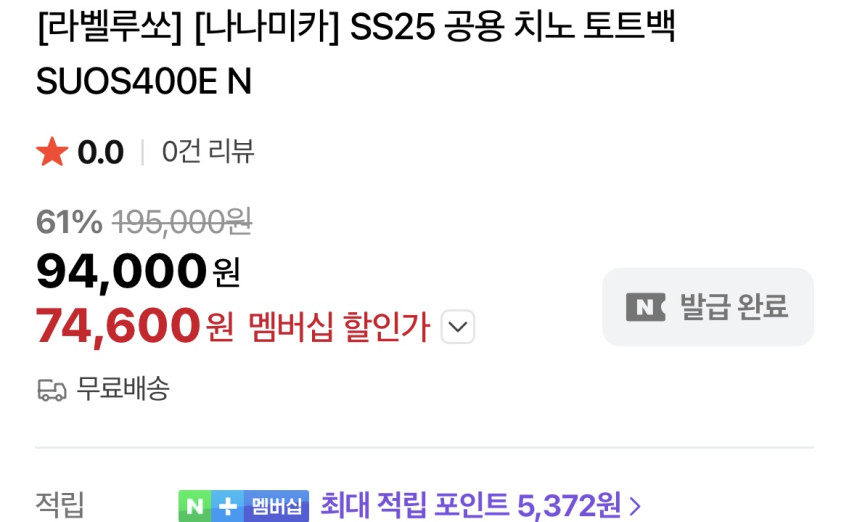Viewport: 849px width, 522px height.
Task: Open the 0건 리뷰 link
Action: (208, 152)
